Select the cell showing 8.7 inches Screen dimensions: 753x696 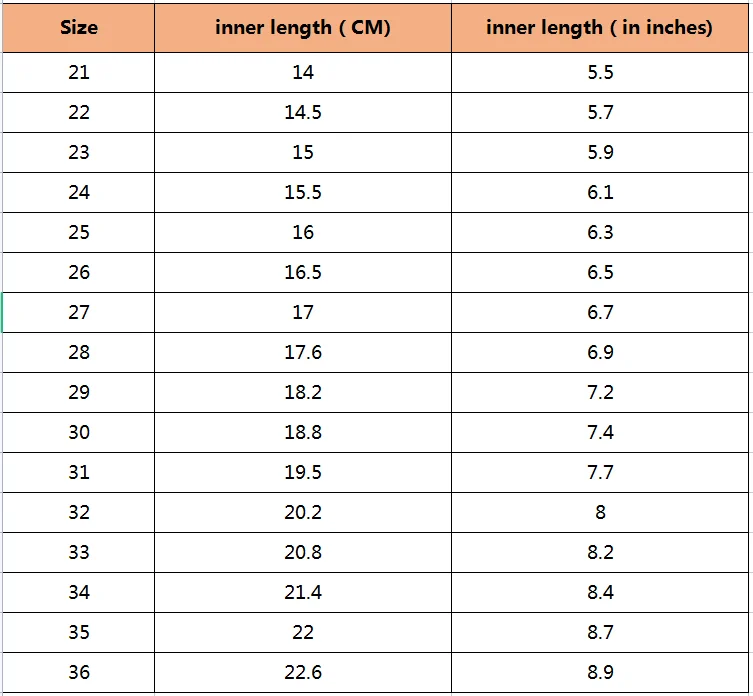[600, 632]
